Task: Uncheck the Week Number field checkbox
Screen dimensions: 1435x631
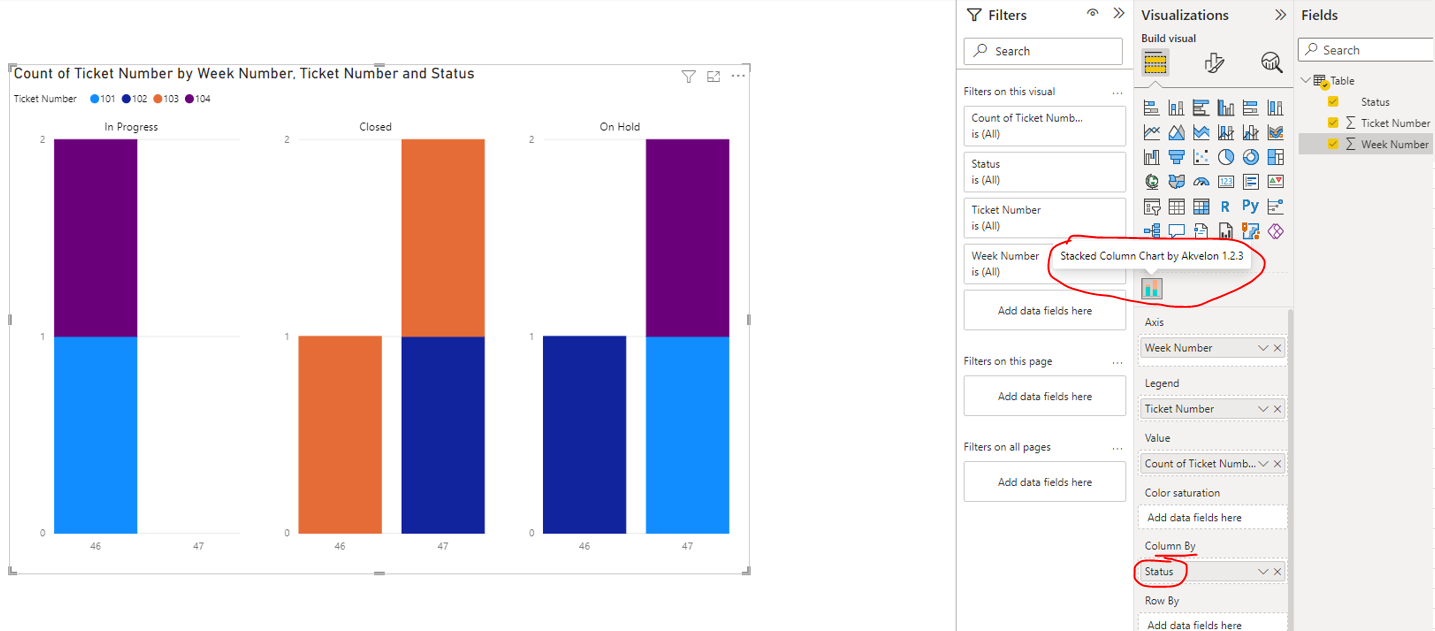Action: click(x=1333, y=144)
